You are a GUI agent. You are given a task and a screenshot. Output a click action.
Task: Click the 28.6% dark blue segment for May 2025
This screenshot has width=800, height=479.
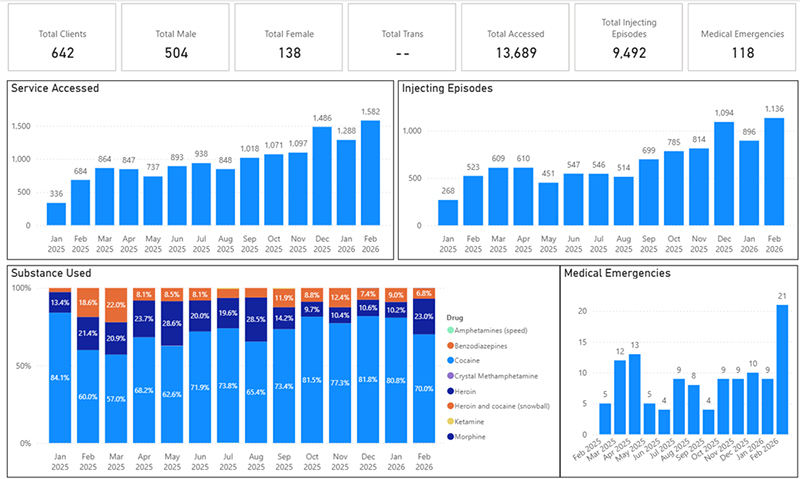(x=172, y=324)
